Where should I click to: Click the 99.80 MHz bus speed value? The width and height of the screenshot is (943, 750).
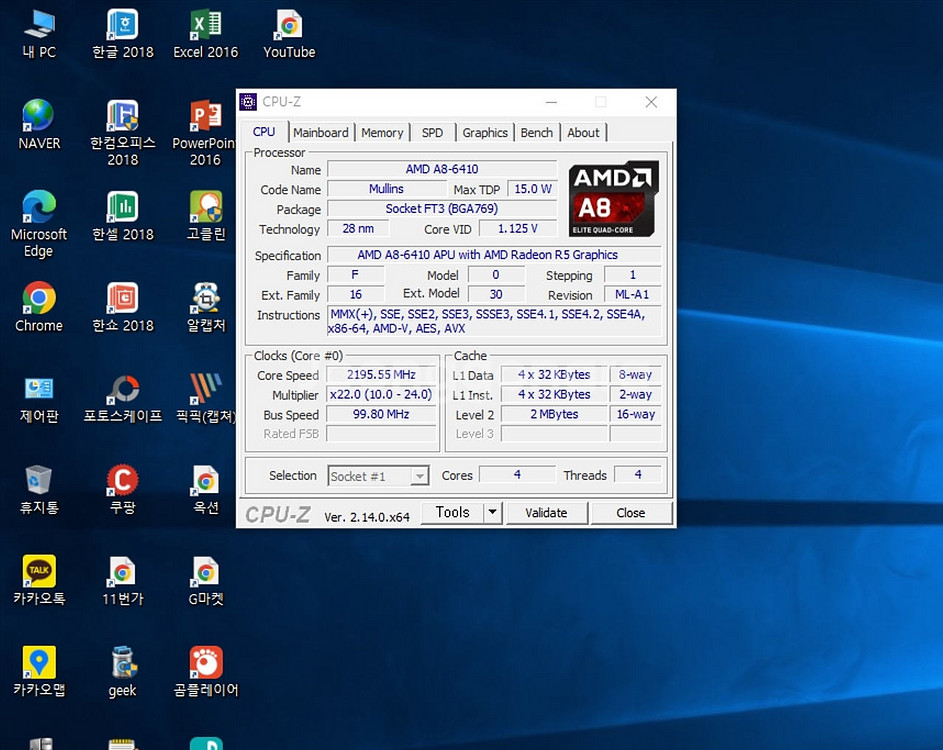click(x=381, y=414)
